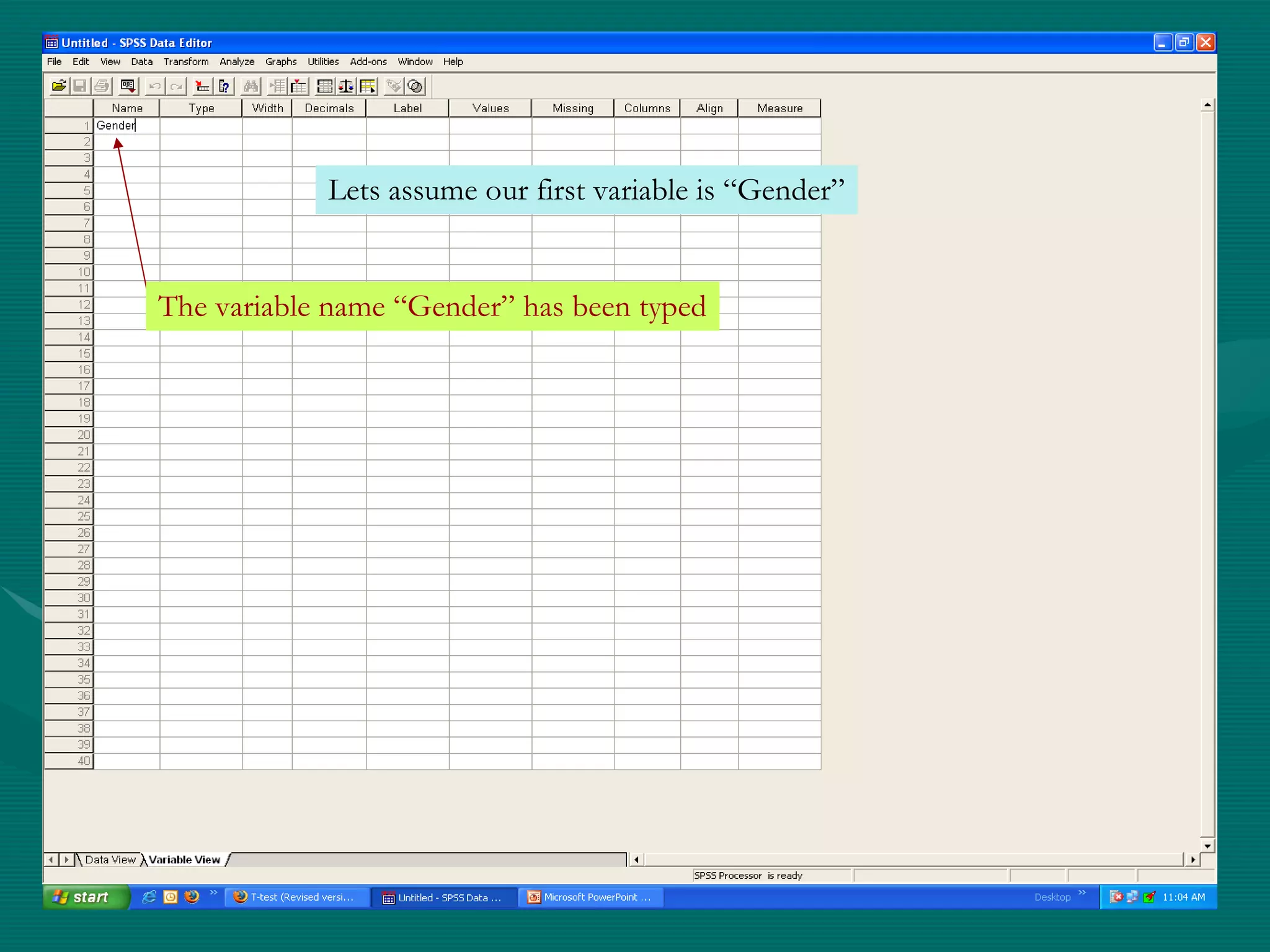Click the Undo toolbar icon
The height and width of the screenshot is (952, 1270).
[155, 86]
